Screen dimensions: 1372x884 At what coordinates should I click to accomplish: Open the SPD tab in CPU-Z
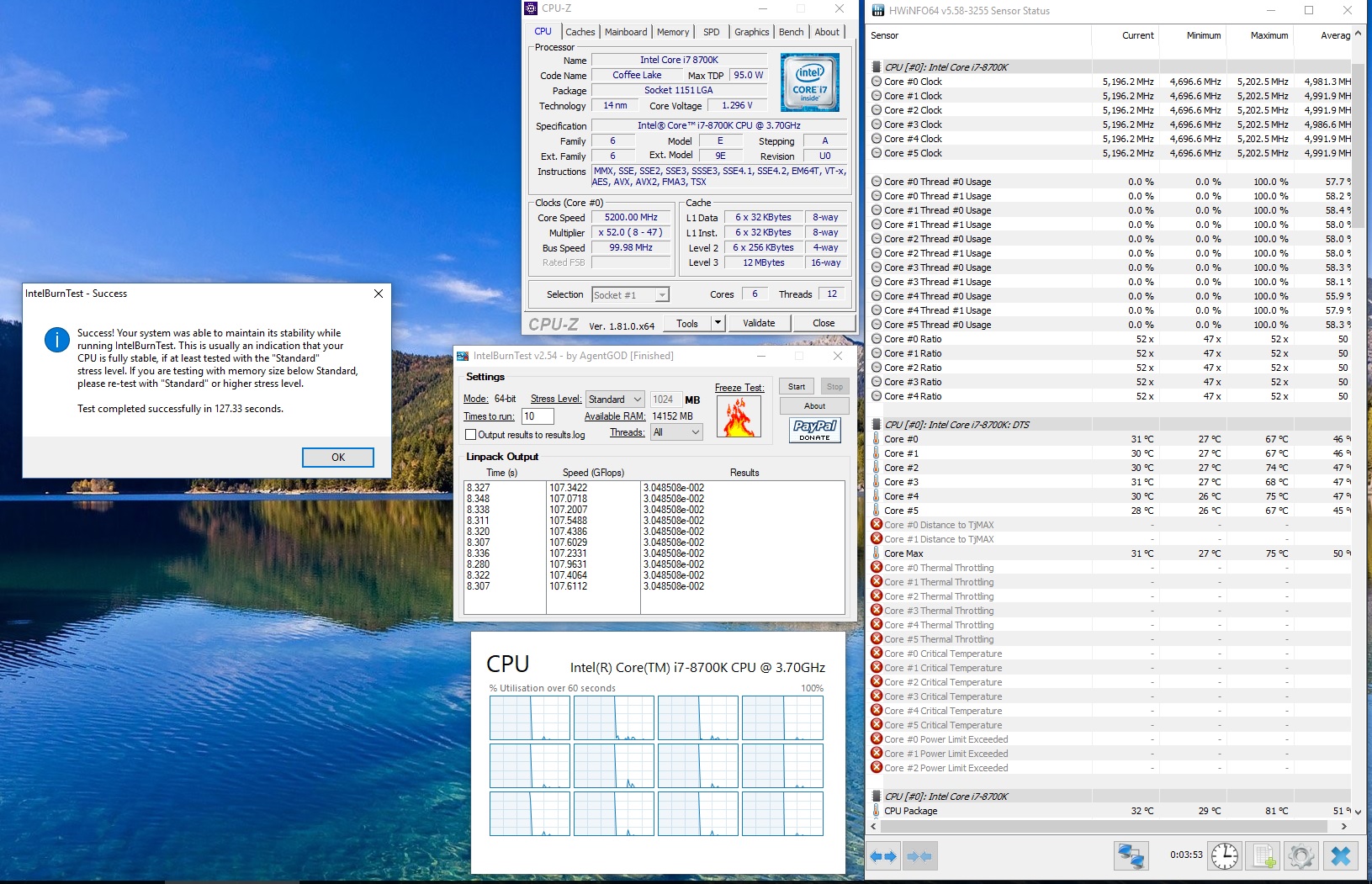coord(712,32)
